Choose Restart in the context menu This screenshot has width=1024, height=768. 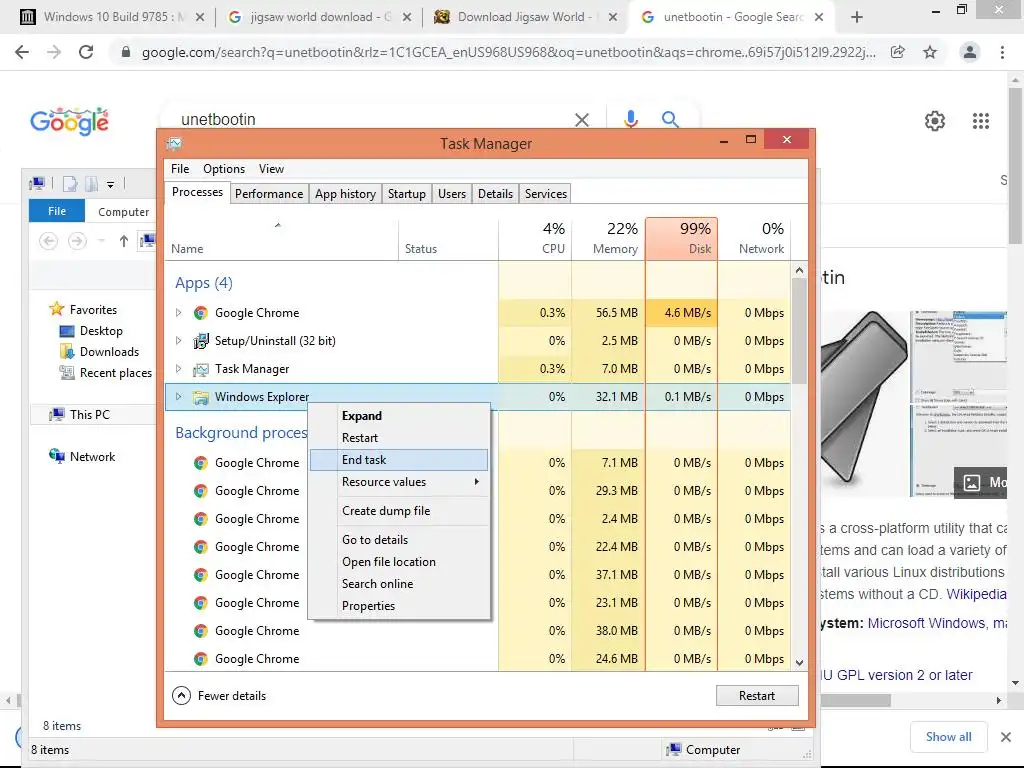tap(399, 438)
